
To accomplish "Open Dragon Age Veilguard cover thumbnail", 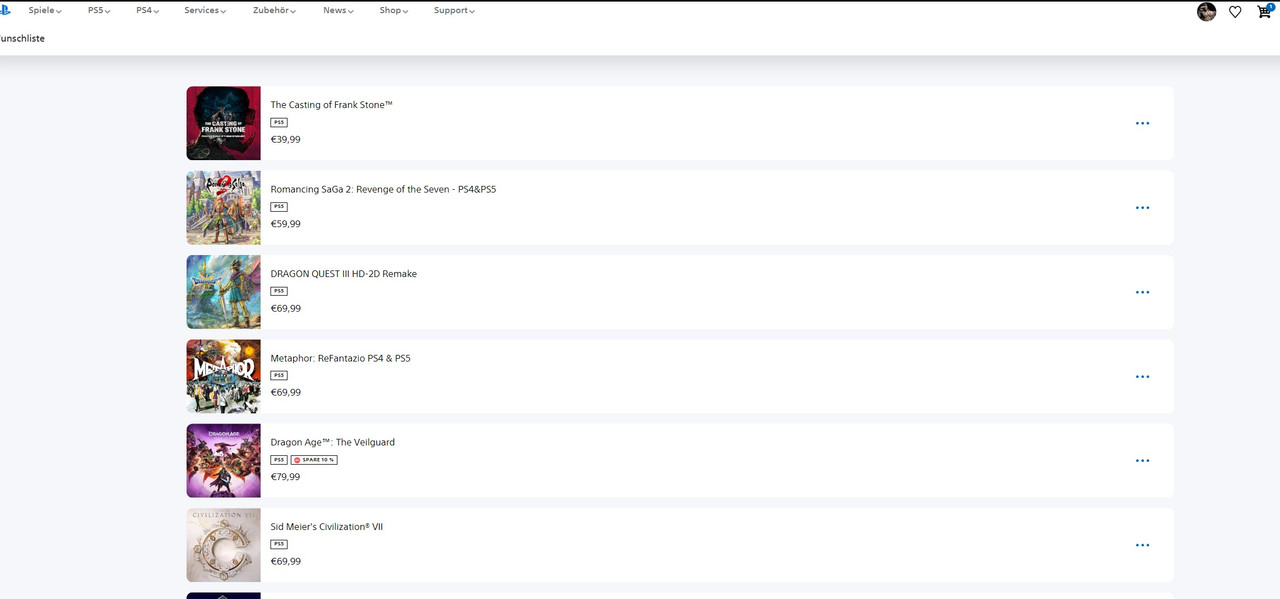I will [223, 461].
